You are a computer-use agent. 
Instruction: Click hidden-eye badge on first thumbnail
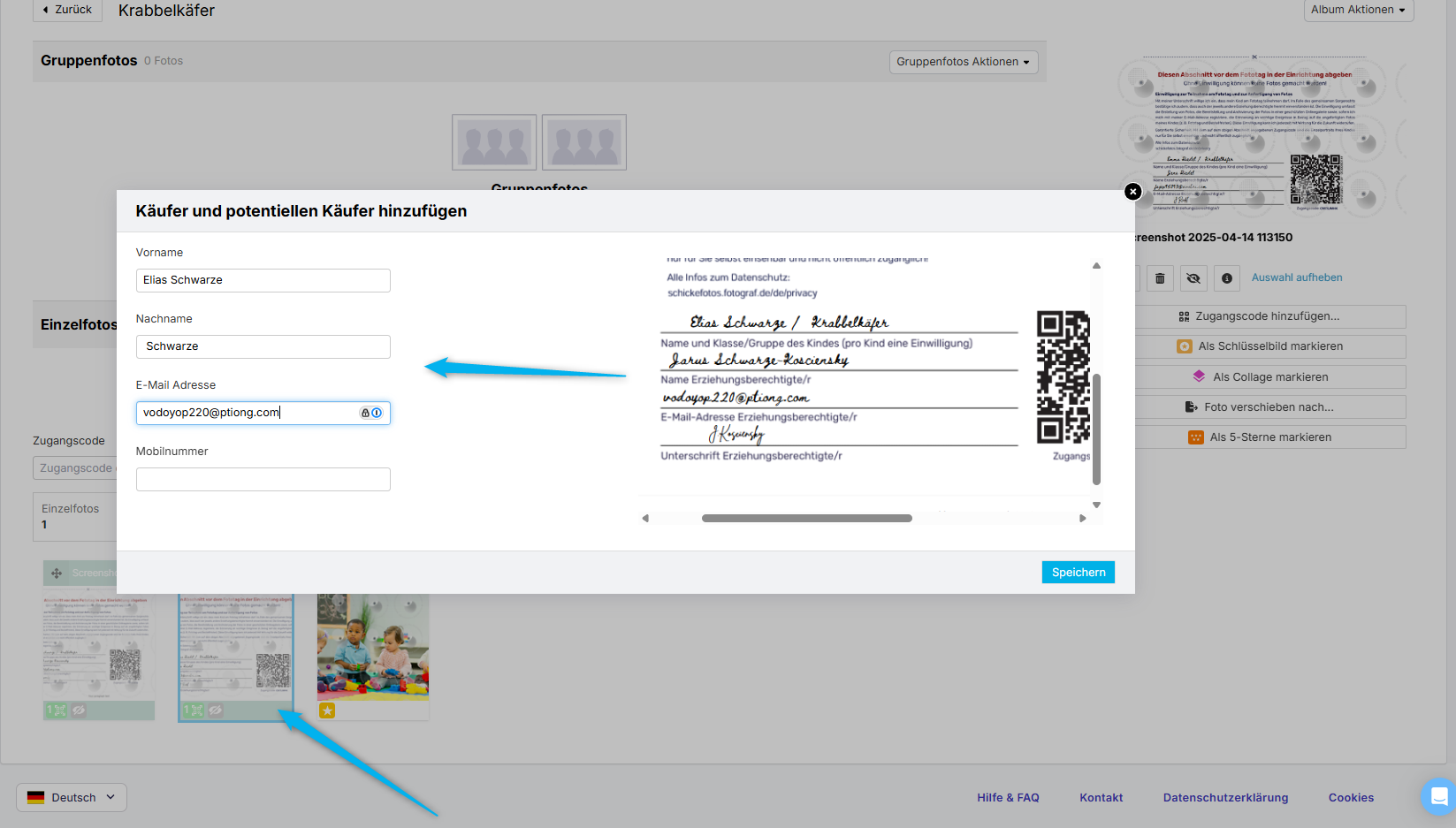[79, 710]
